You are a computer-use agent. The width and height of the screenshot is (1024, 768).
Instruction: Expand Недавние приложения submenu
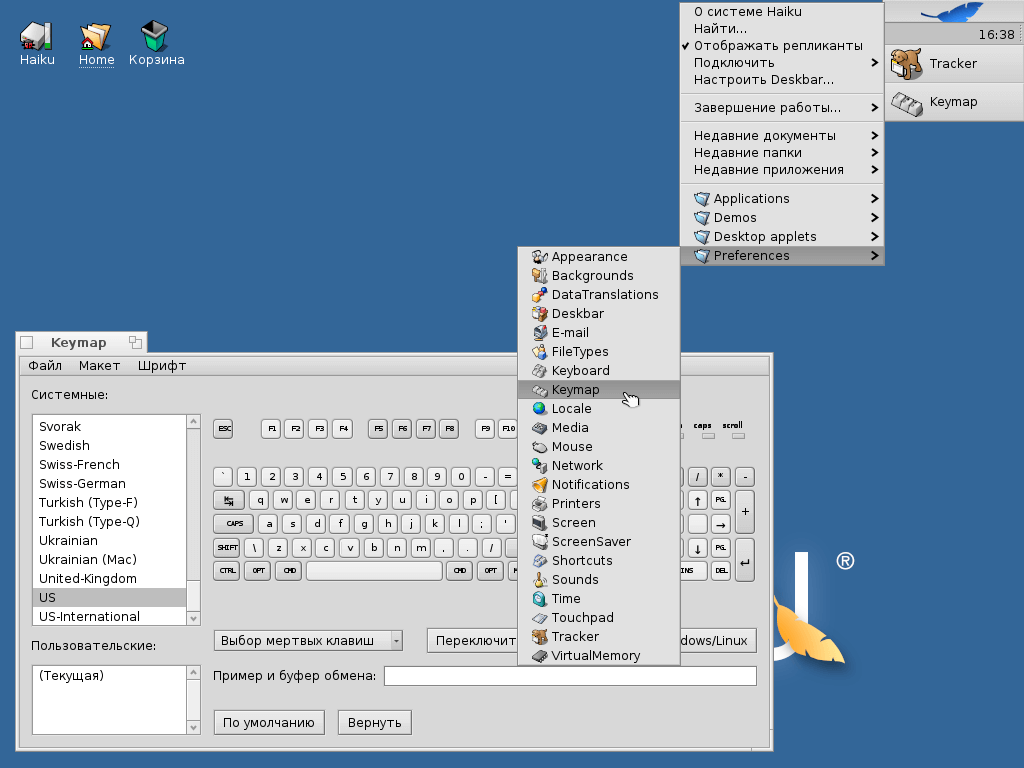click(782, 170)
